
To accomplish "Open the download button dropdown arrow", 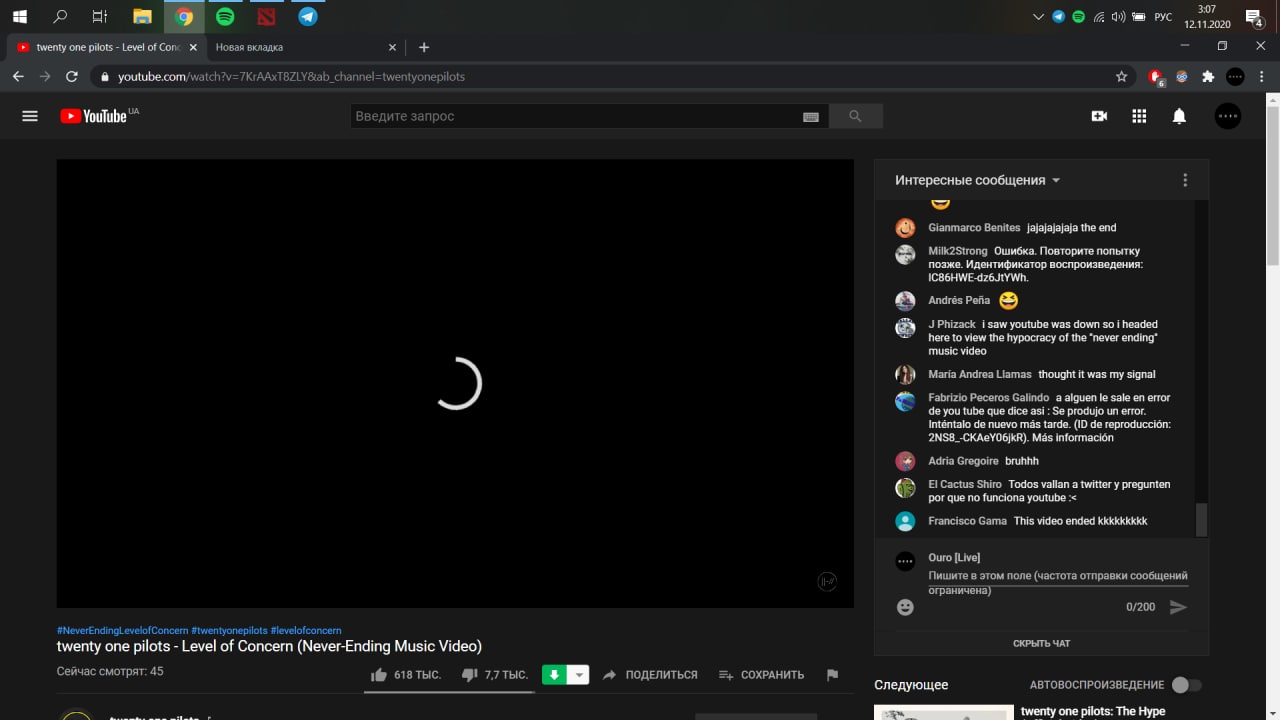I will coord(578,675).
